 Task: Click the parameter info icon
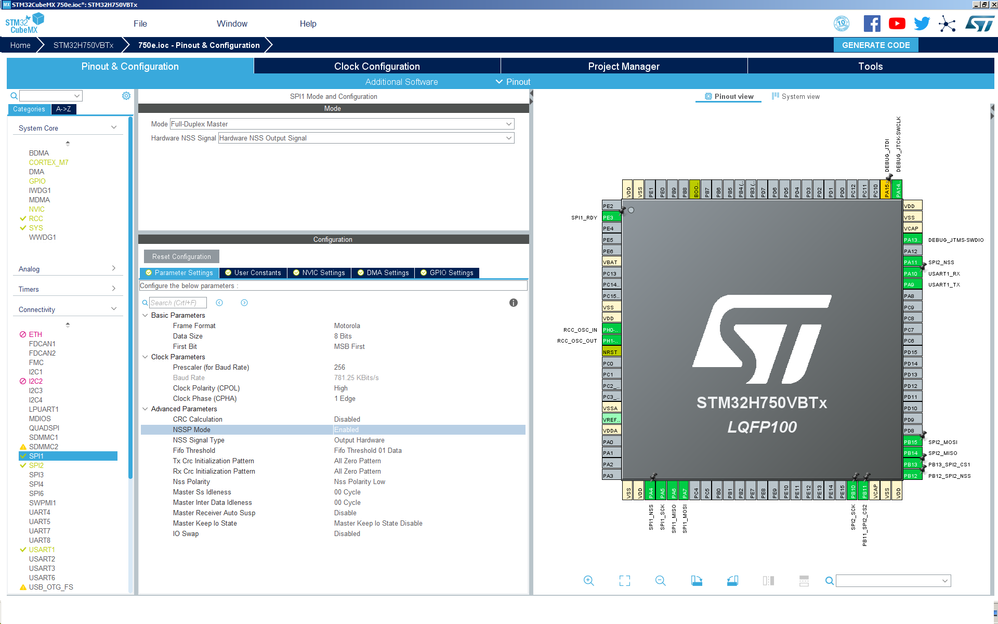coord(513,302)
